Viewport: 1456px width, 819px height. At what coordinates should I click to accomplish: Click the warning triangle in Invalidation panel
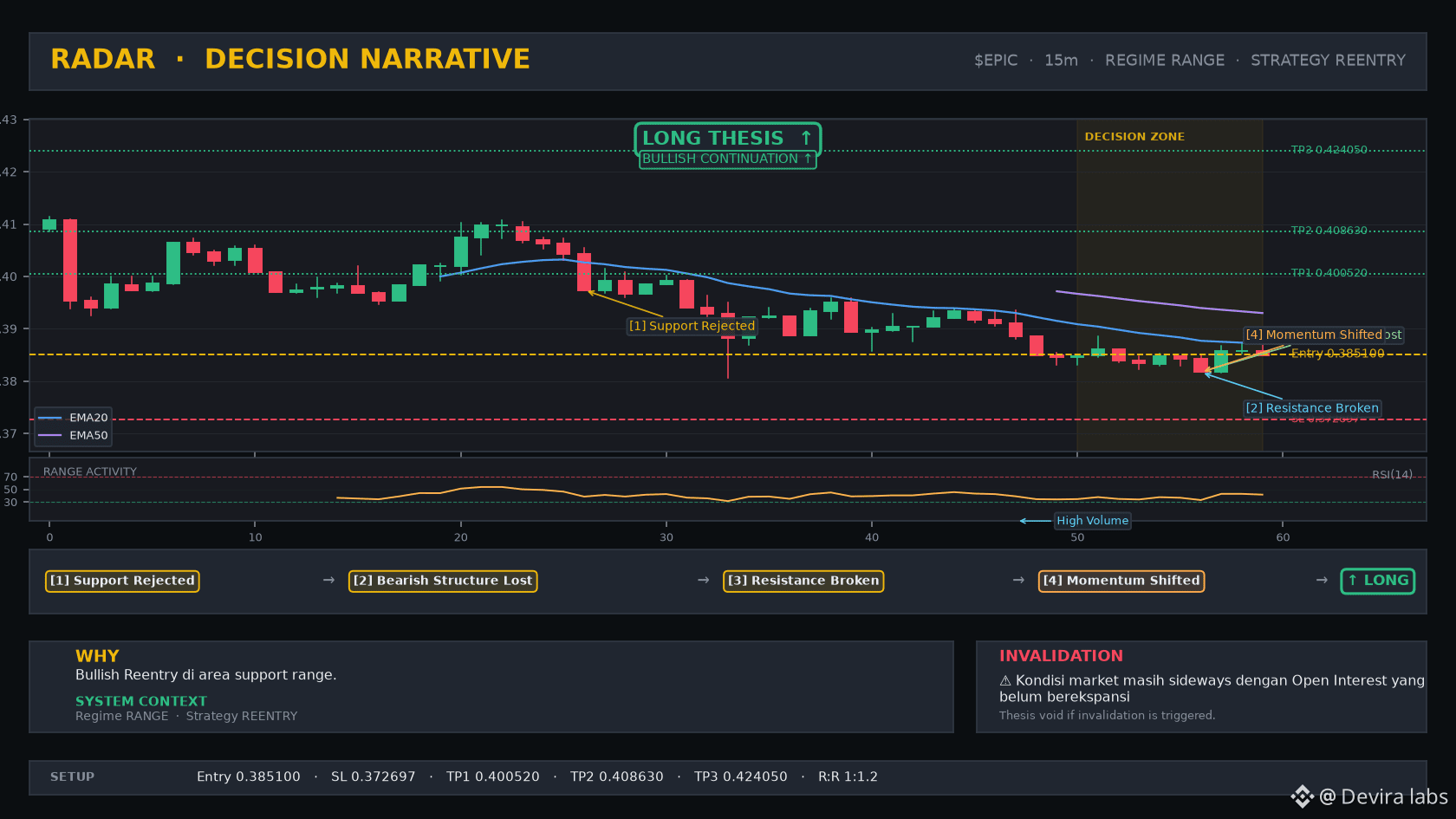(1005, 681)
